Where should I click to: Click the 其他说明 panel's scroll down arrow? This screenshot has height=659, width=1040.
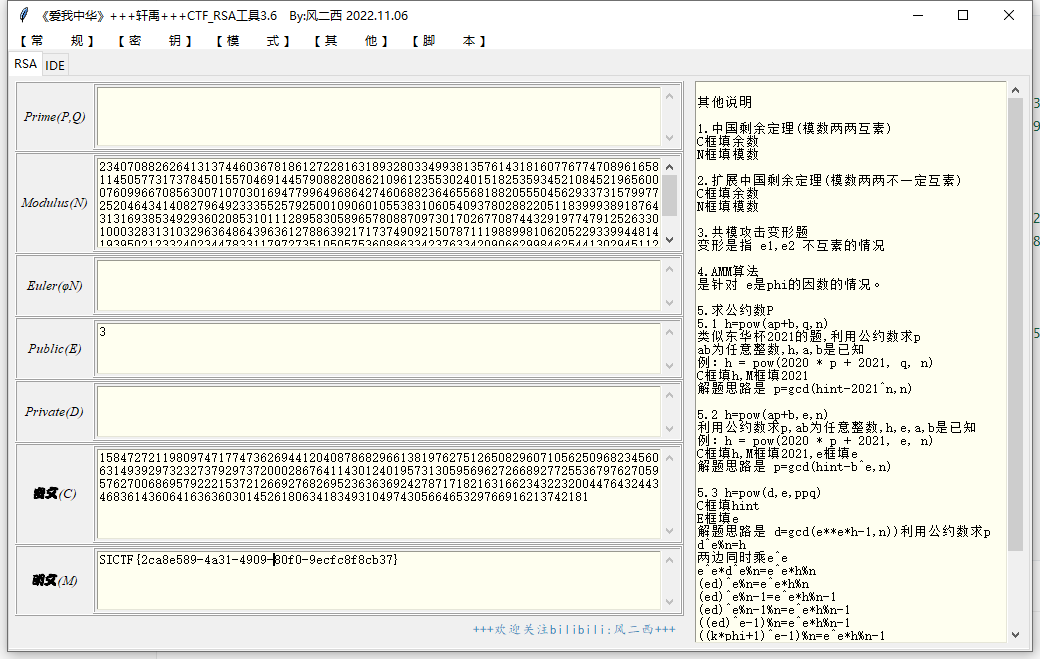click(1015, 634)
